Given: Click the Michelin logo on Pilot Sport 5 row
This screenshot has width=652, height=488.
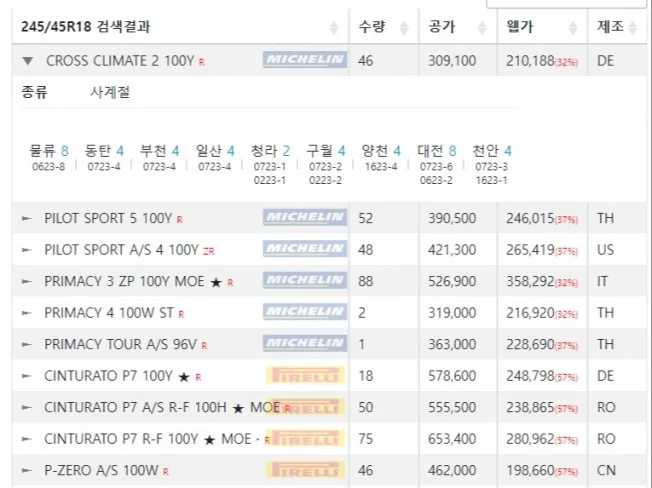Looking at the screenshot, I should tap(305, 217).
